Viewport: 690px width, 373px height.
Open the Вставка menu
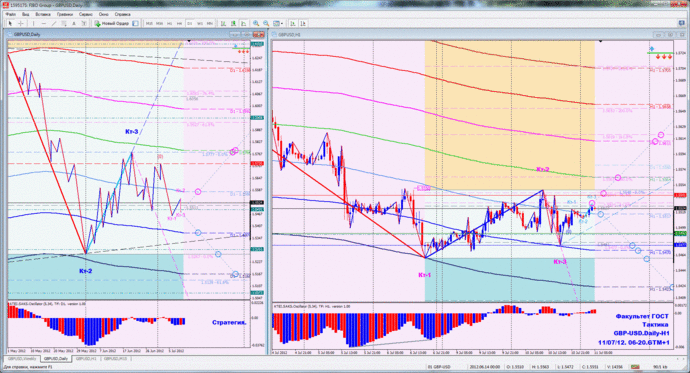[43, 14]
